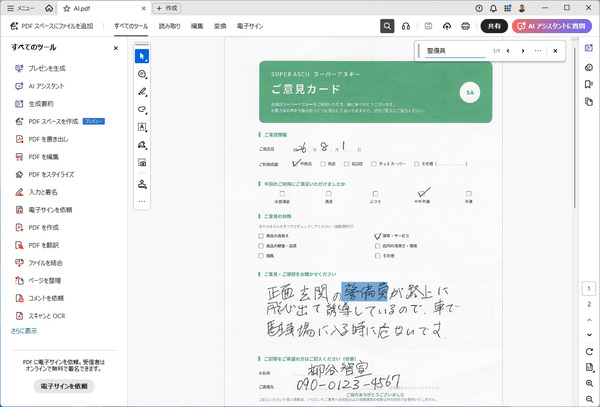Screen dimensions: 600x407
Task: Open スキャンと OCR tool
Action: coord(40,316)
